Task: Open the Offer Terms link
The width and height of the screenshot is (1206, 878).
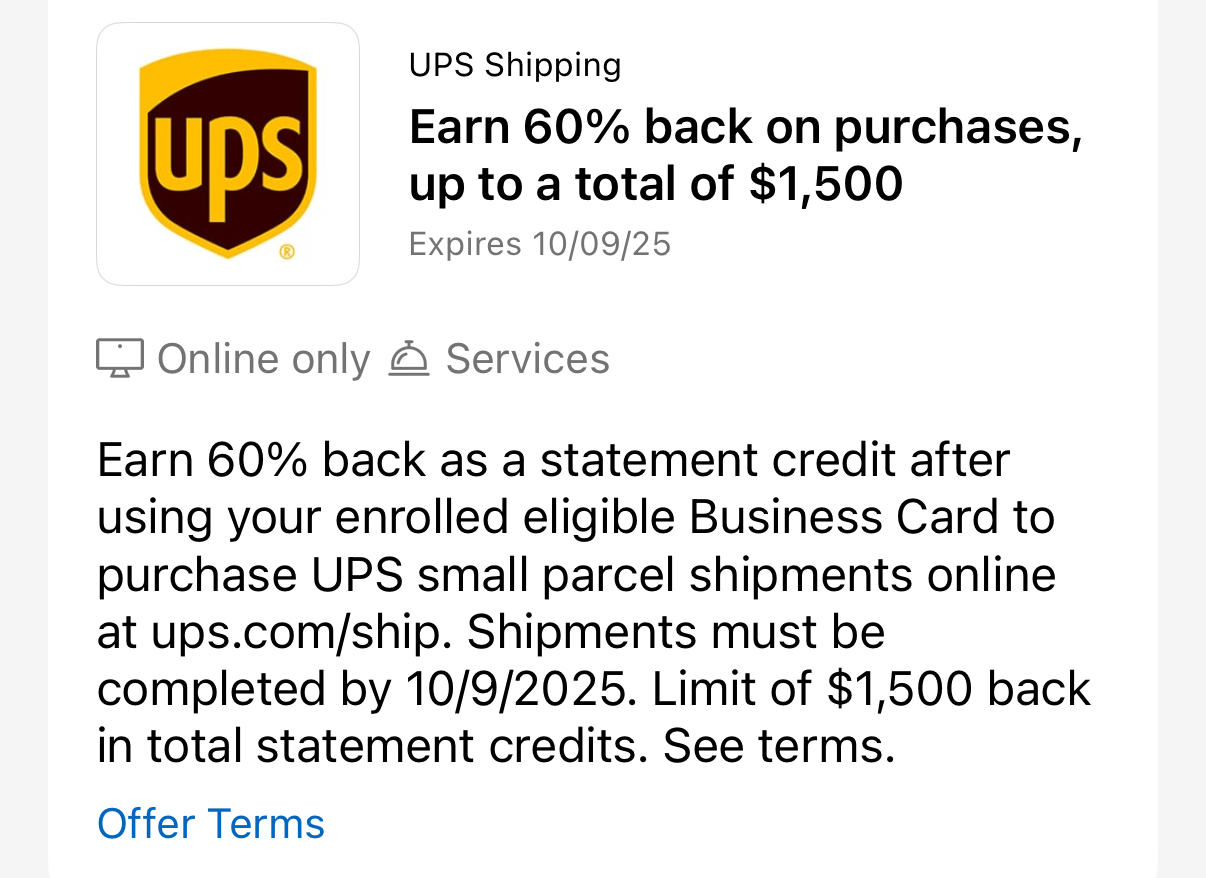Action: (211, 824)
